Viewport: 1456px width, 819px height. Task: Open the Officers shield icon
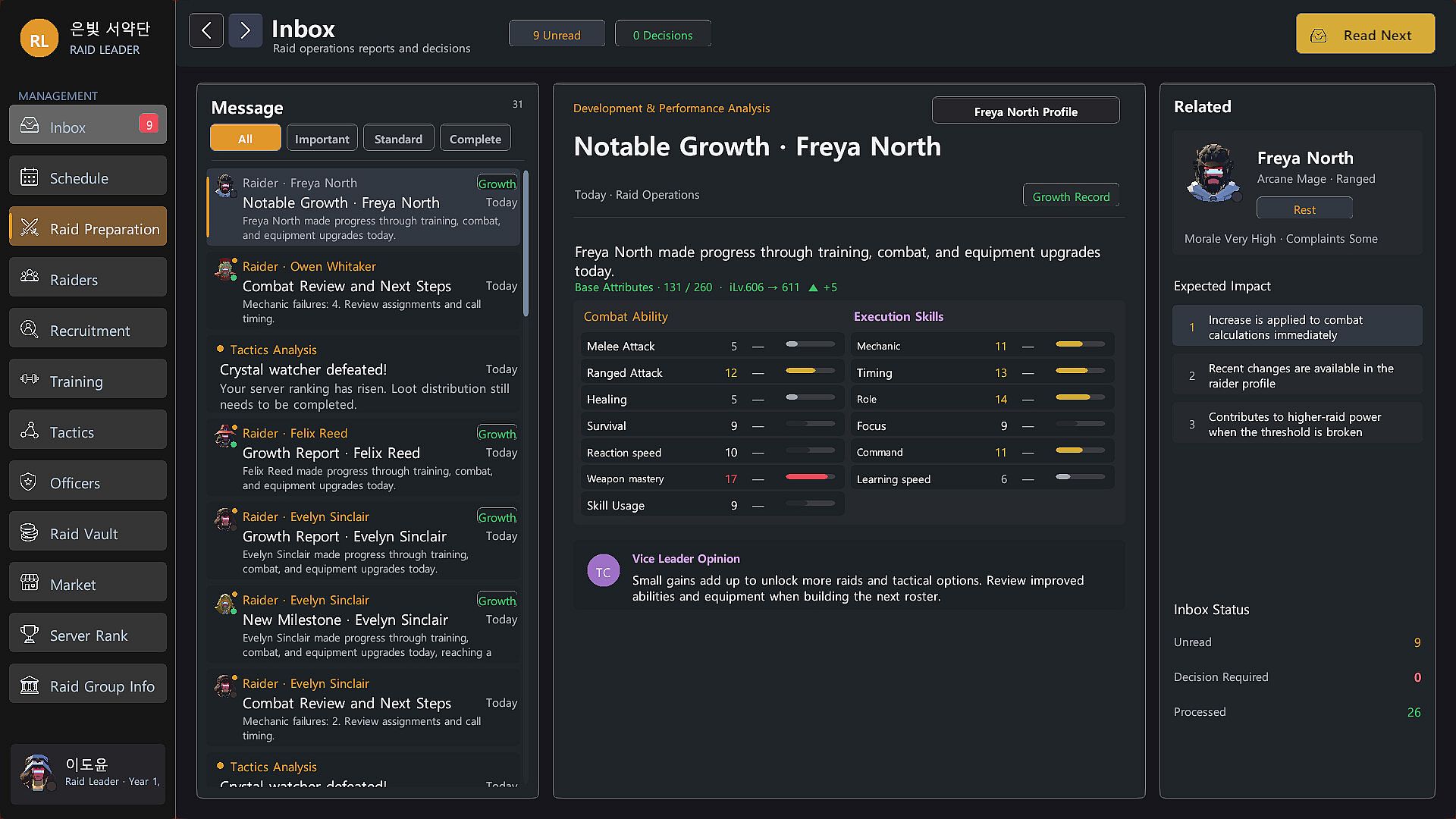30,482
